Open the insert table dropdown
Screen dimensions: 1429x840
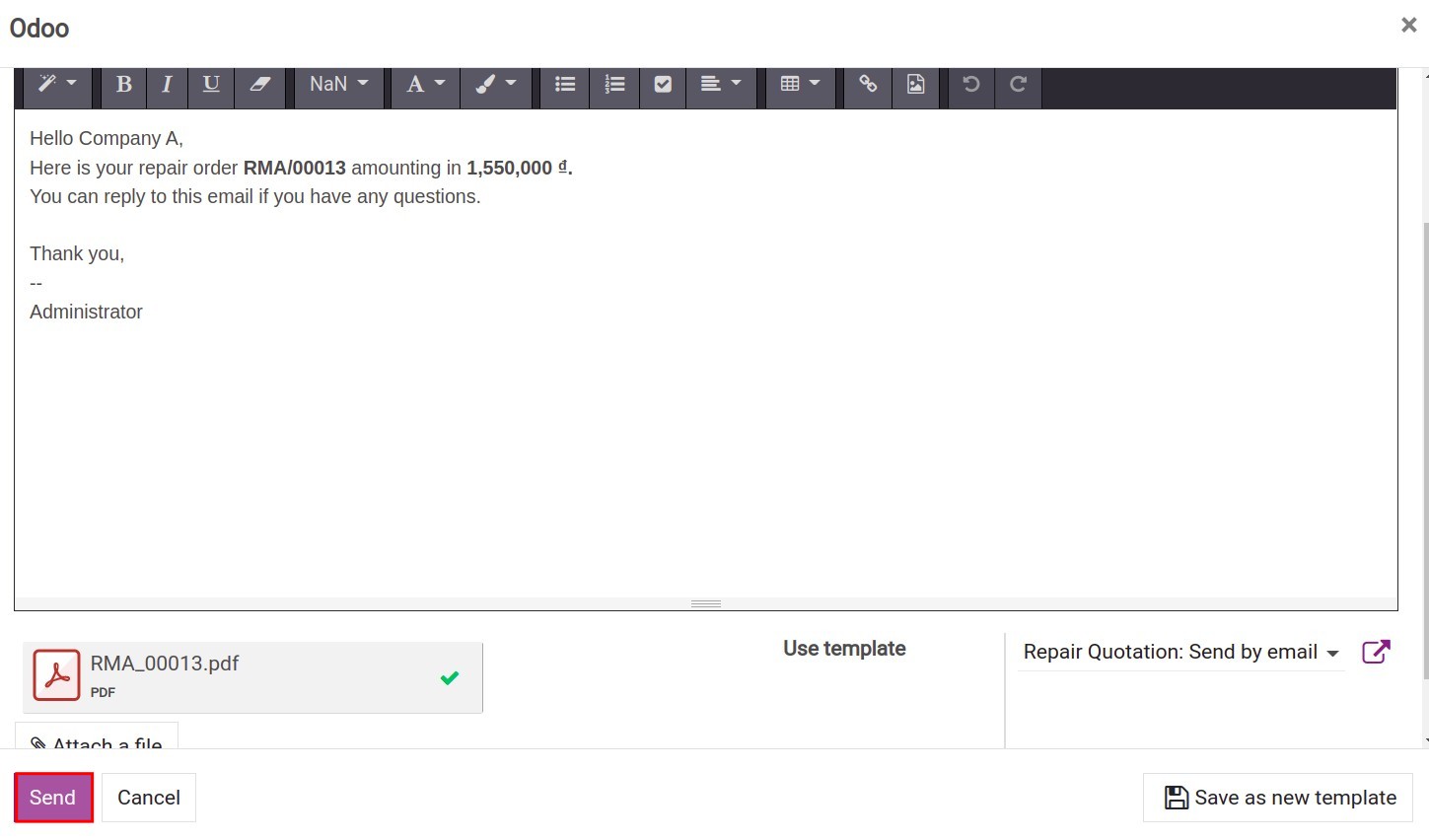[x=801, y=85]
